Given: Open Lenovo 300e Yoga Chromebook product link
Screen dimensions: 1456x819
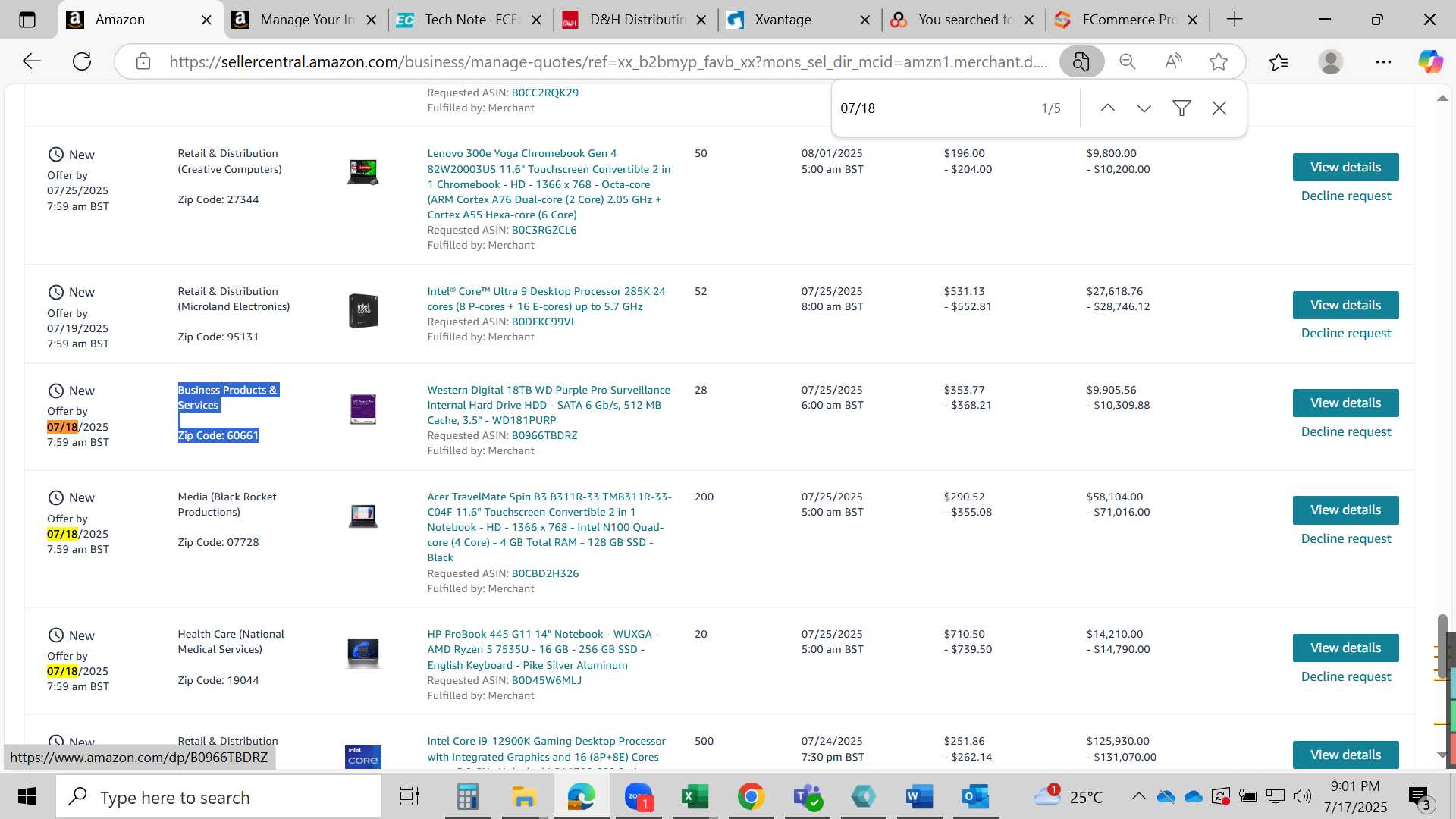Looking at the screenshot, I should click(548, 184).
